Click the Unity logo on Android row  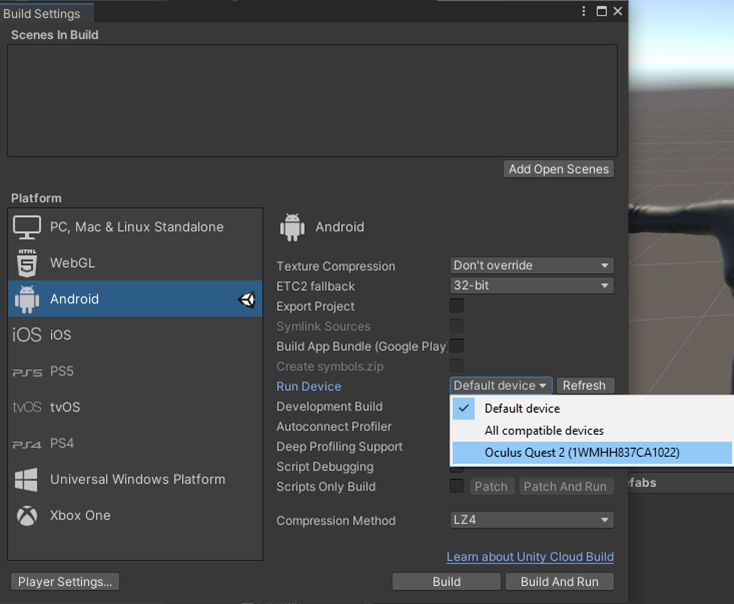(x=247, y=299)
